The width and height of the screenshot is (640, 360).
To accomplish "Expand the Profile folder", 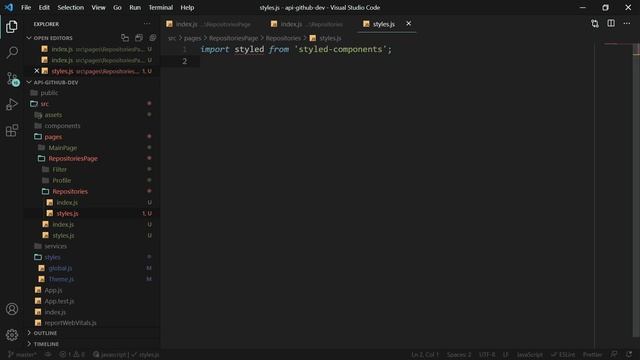I will coord(61,180).
